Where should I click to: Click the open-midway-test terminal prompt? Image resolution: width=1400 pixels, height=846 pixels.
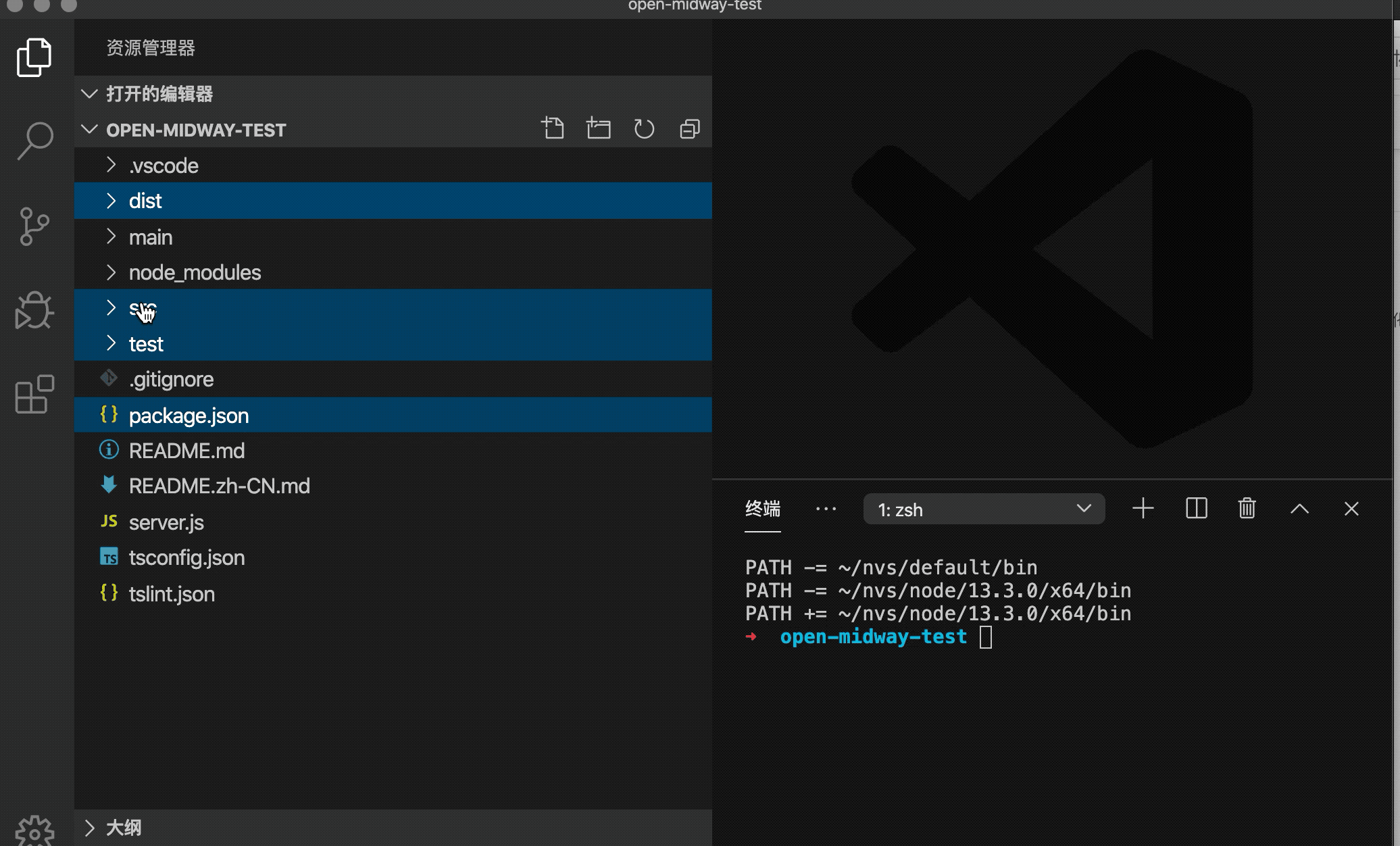coord(873,637)
